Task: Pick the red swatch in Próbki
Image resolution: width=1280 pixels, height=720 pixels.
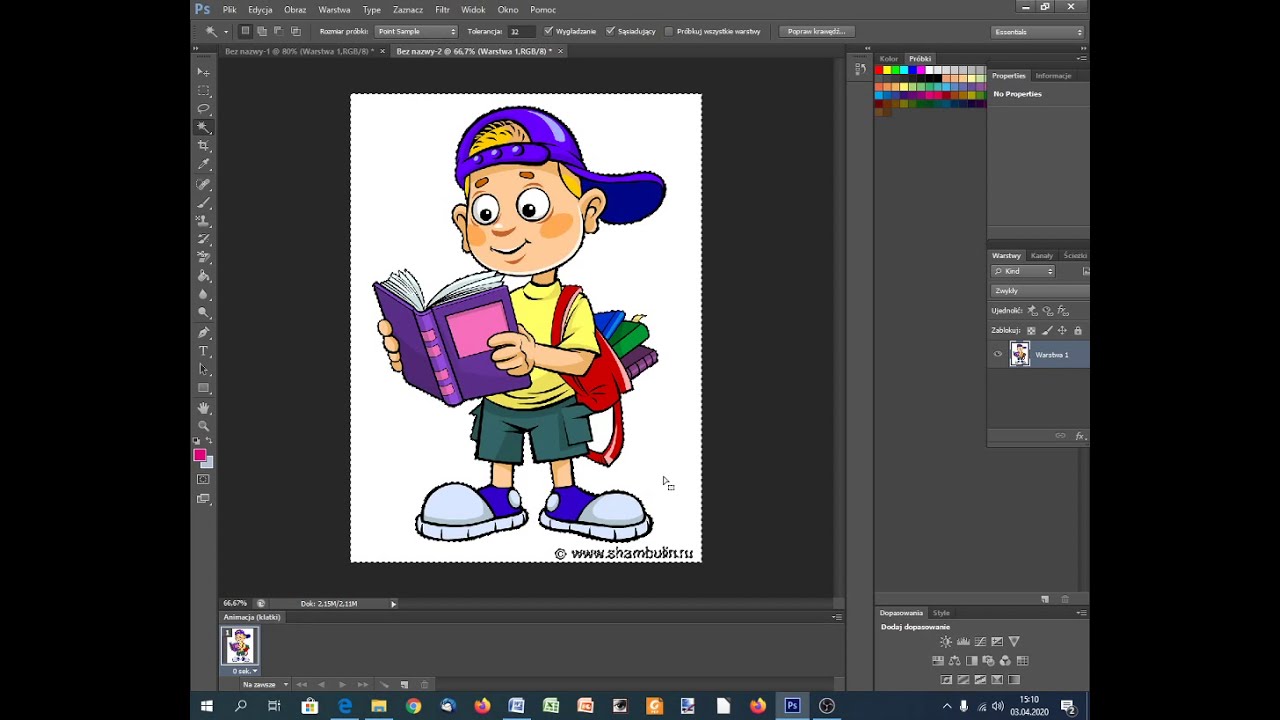Action: point(879,70)
